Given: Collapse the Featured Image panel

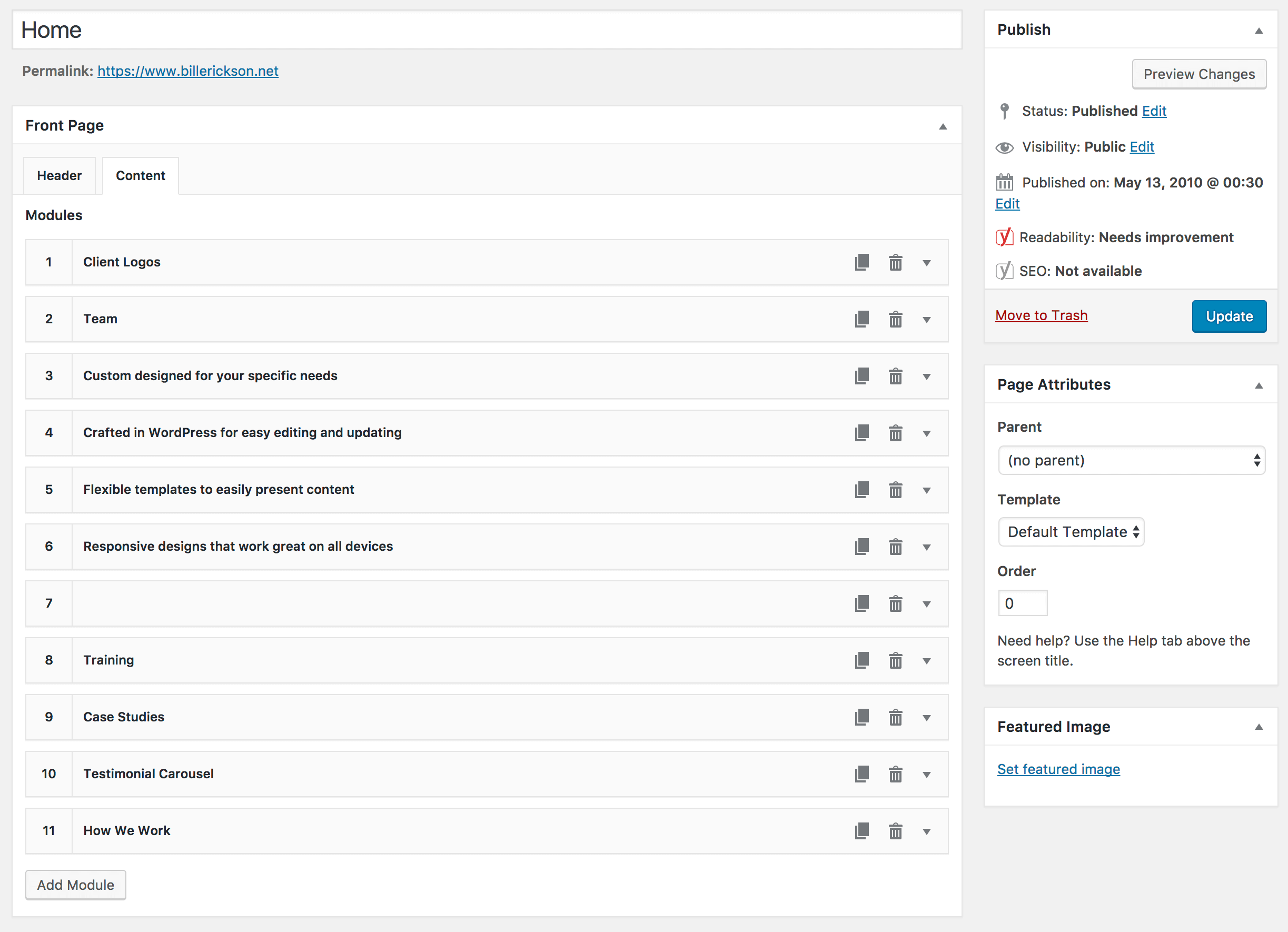Looking at the screenshot, I should pyautogui.click(x=1259, y=727).
